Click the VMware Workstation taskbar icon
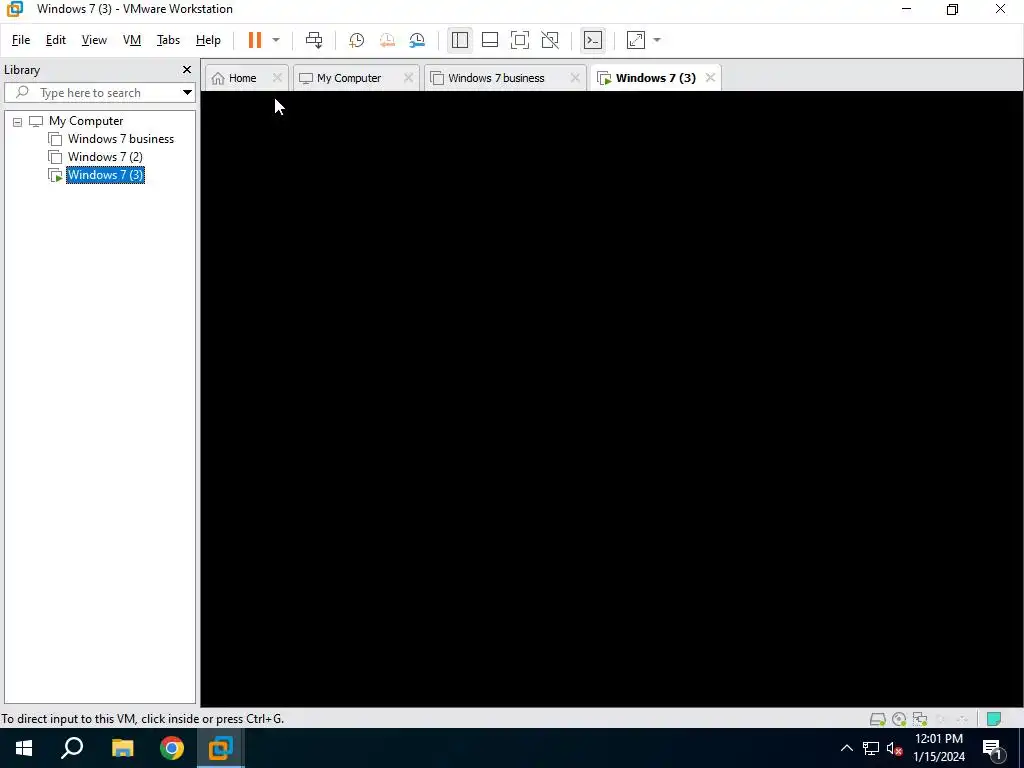Screen dimensions: 1024x768 coord(221,748)
